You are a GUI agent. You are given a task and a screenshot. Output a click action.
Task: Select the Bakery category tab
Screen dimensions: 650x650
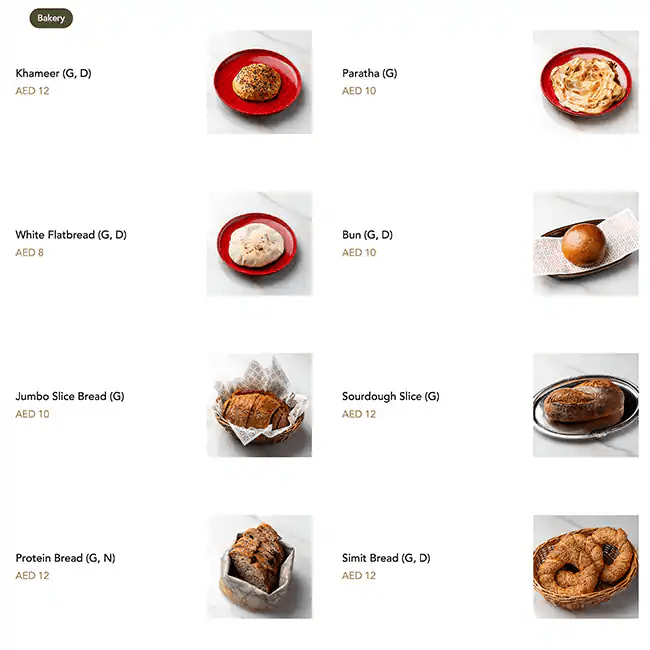pyautogui.click(x=51, y=18)
